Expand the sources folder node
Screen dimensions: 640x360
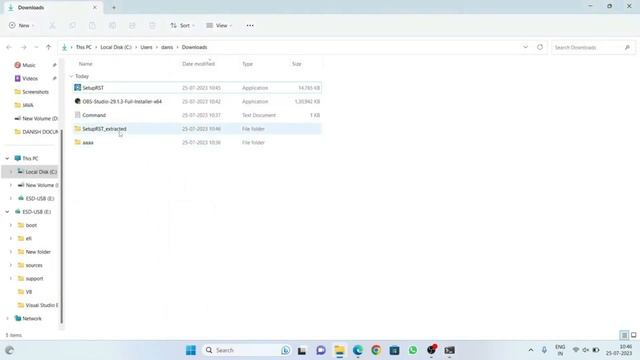[11, 265]
